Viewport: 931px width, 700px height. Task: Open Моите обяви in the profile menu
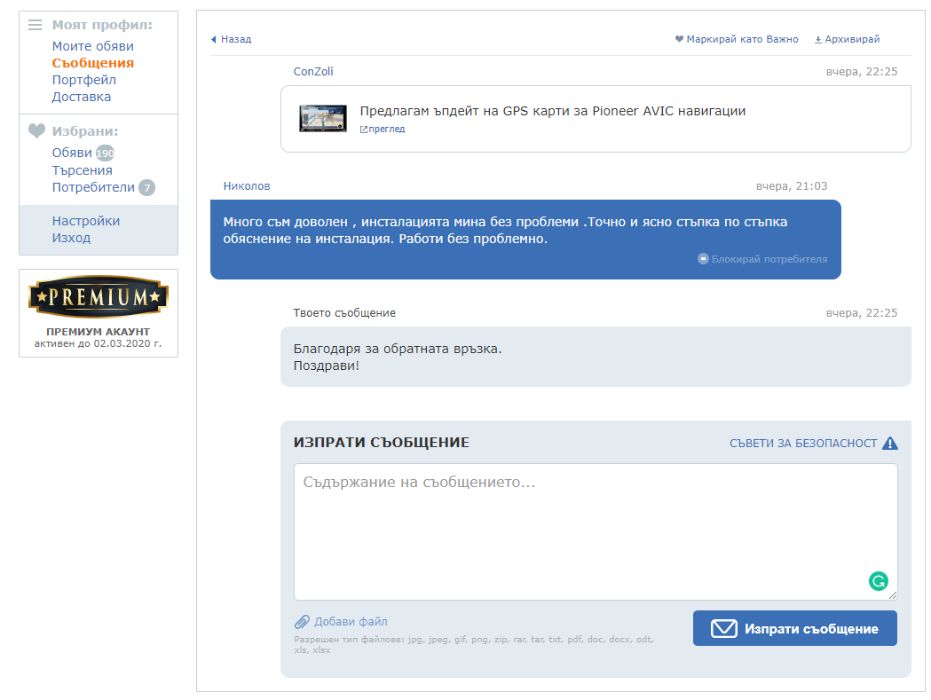tap(93, 46)
